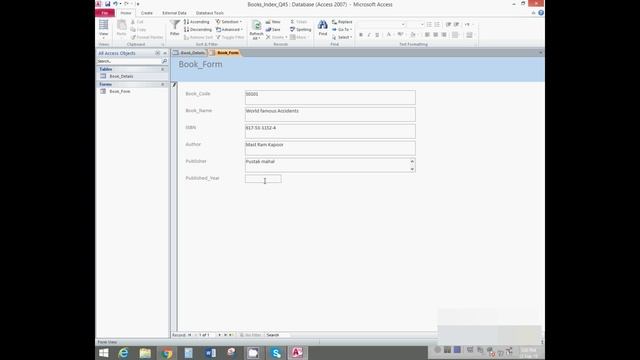The width and height of the screenshot is (640, 360).
Task: Open File Explorer from taskbar
Action: pos(145,353)
